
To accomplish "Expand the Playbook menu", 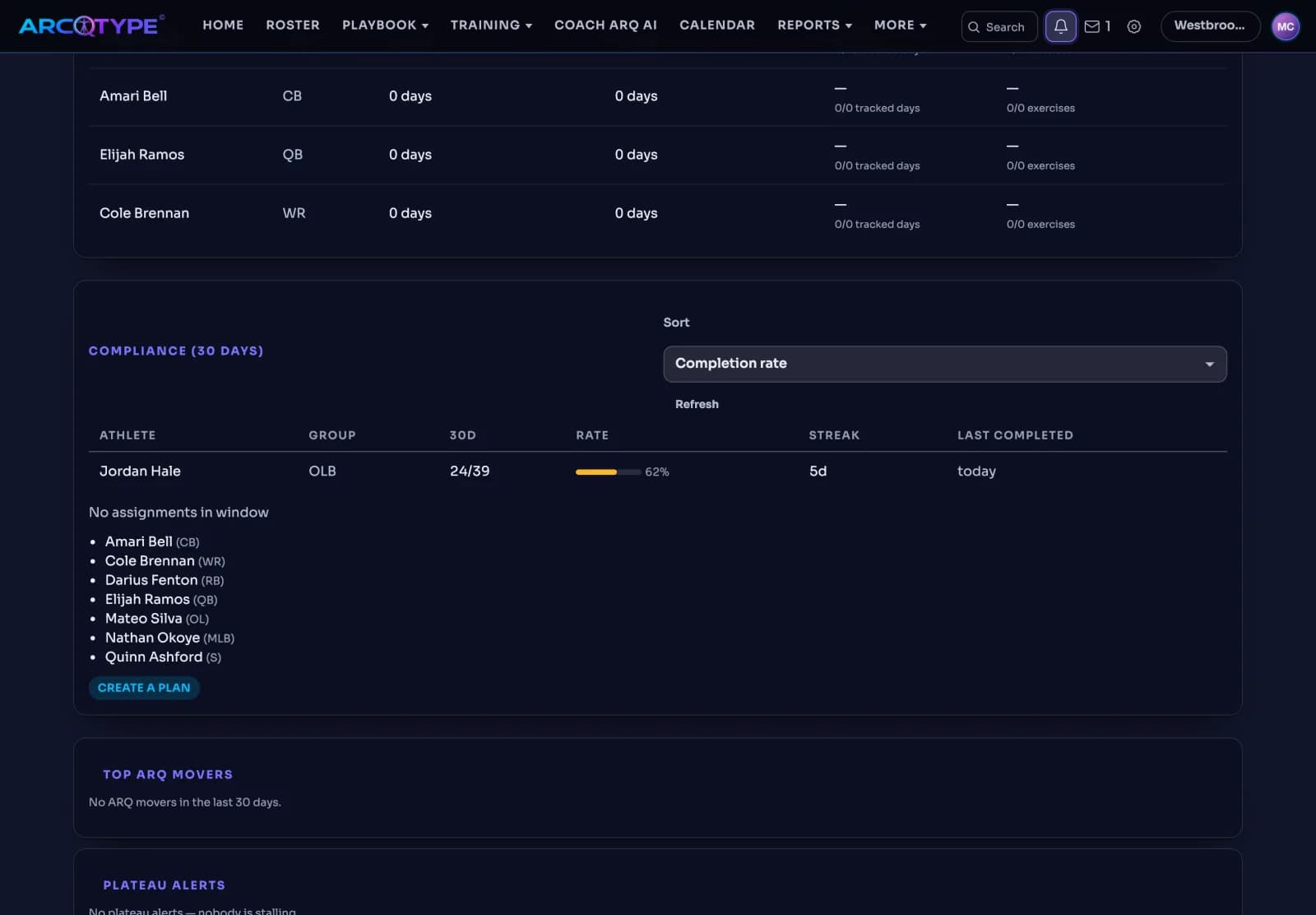I will [385, 25].
